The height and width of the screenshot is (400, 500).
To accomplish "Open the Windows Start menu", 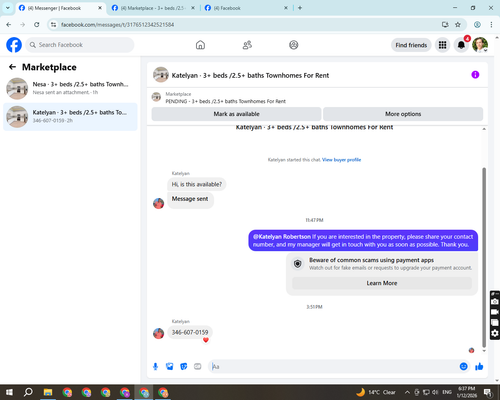I will (x=9, y=392).
